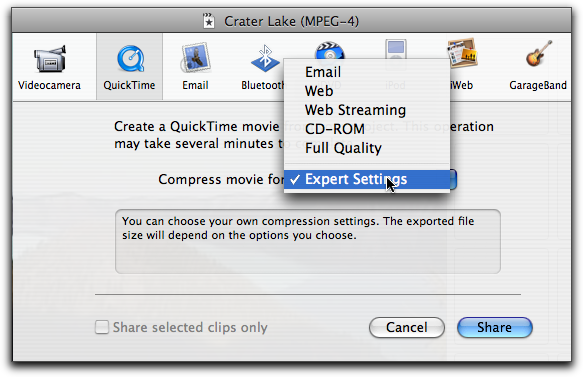The image size is (583, 377).
Task: Choose the QuickTime share icon
Action: point(130,59)
